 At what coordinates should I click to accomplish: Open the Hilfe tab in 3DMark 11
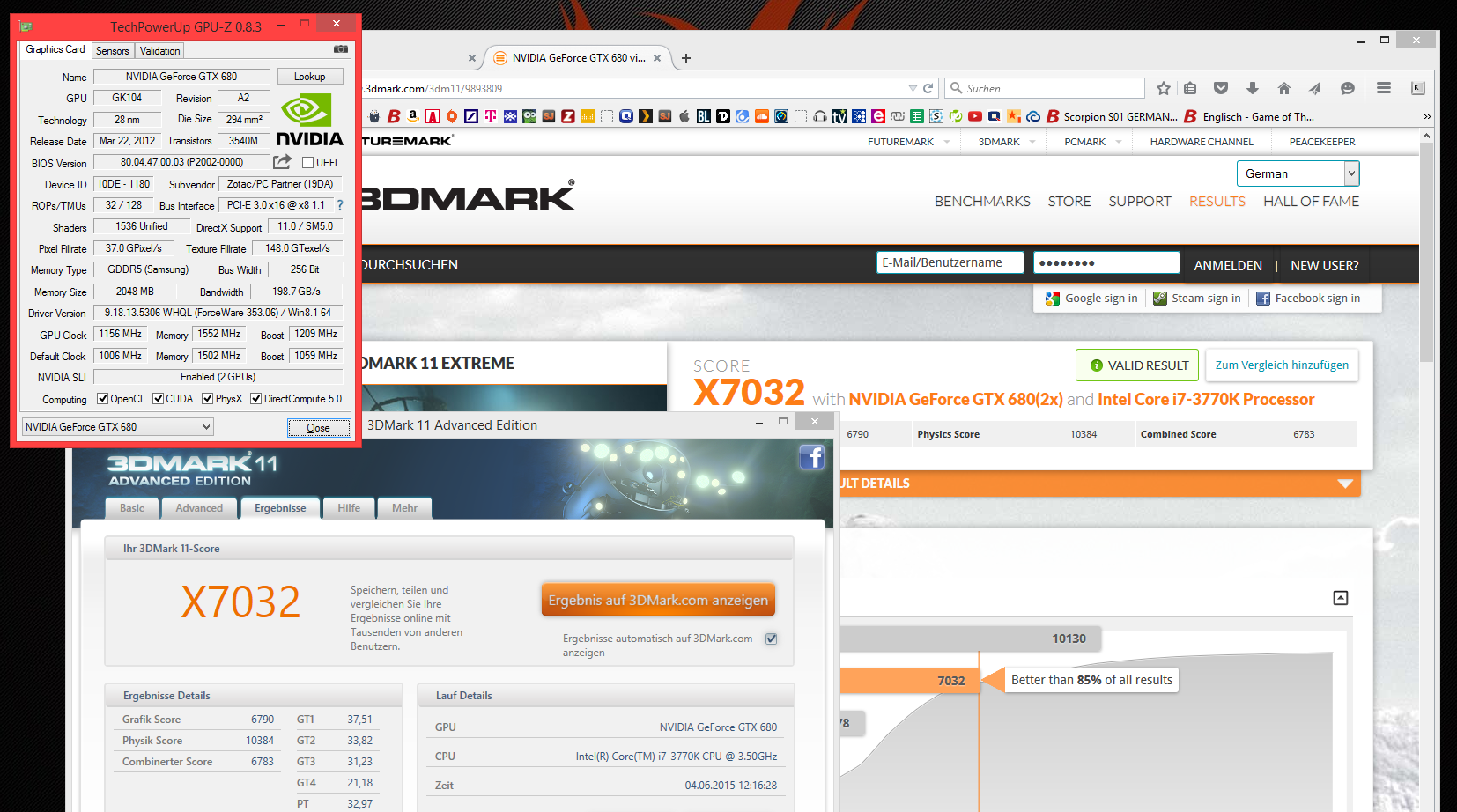point(349,508)
